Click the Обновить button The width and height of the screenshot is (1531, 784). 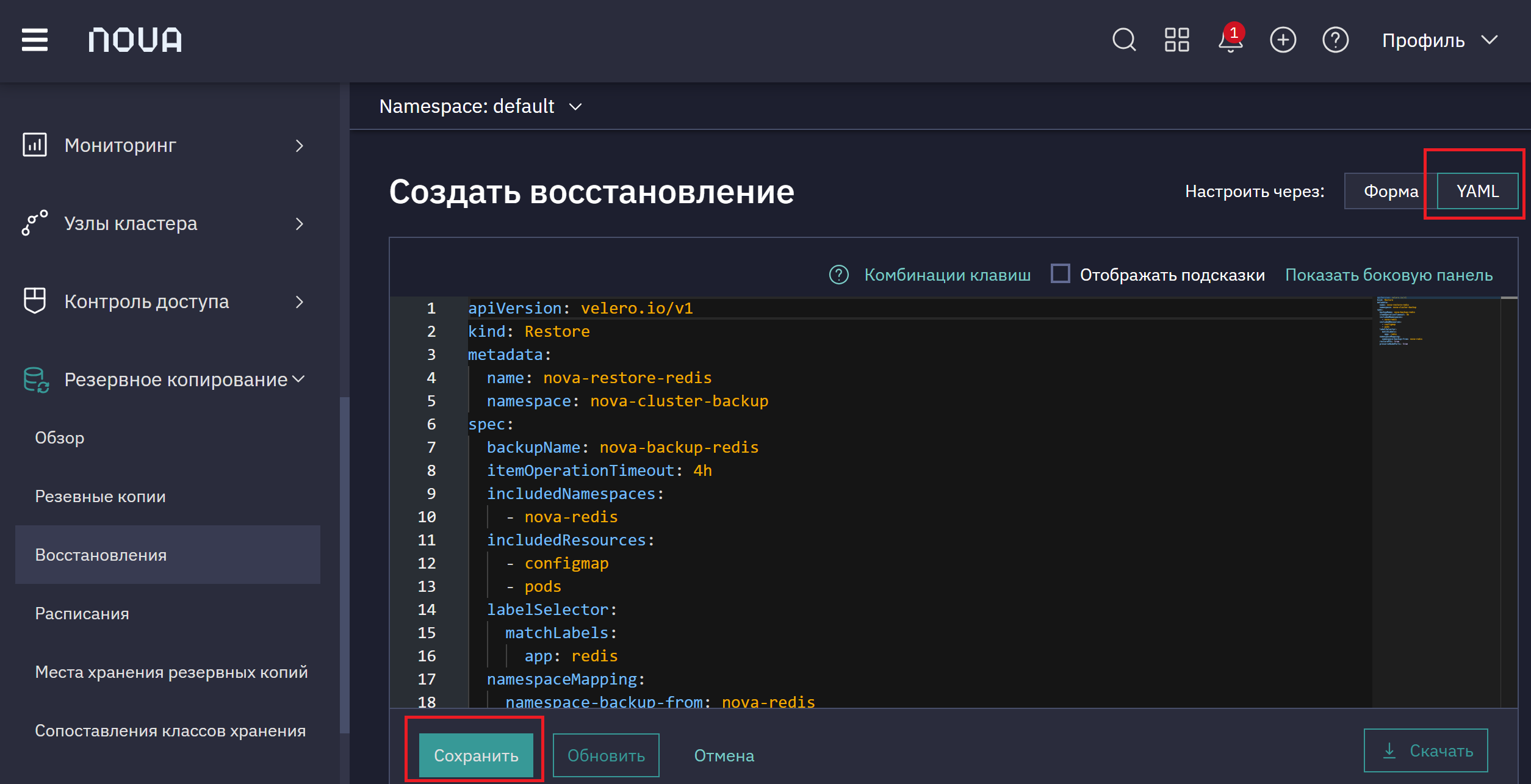[x=606, y=755]
